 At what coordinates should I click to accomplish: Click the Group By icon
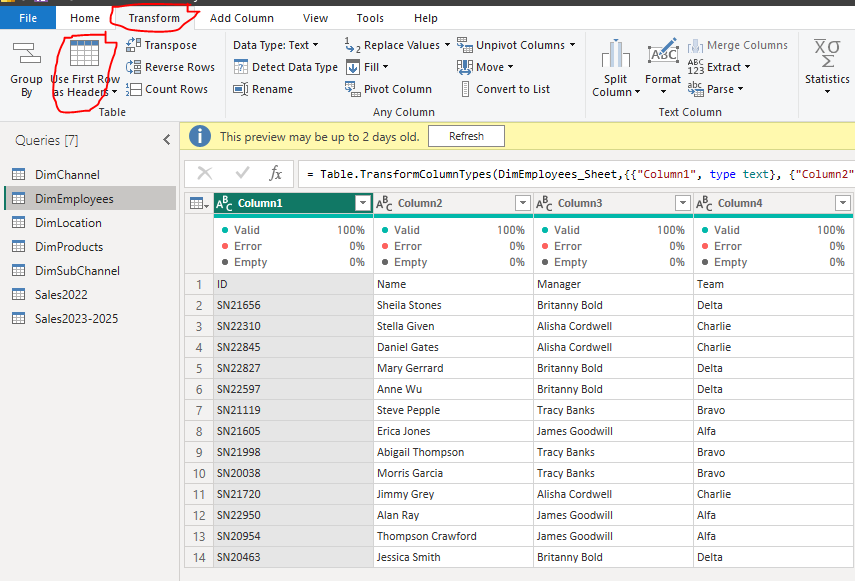27,55
